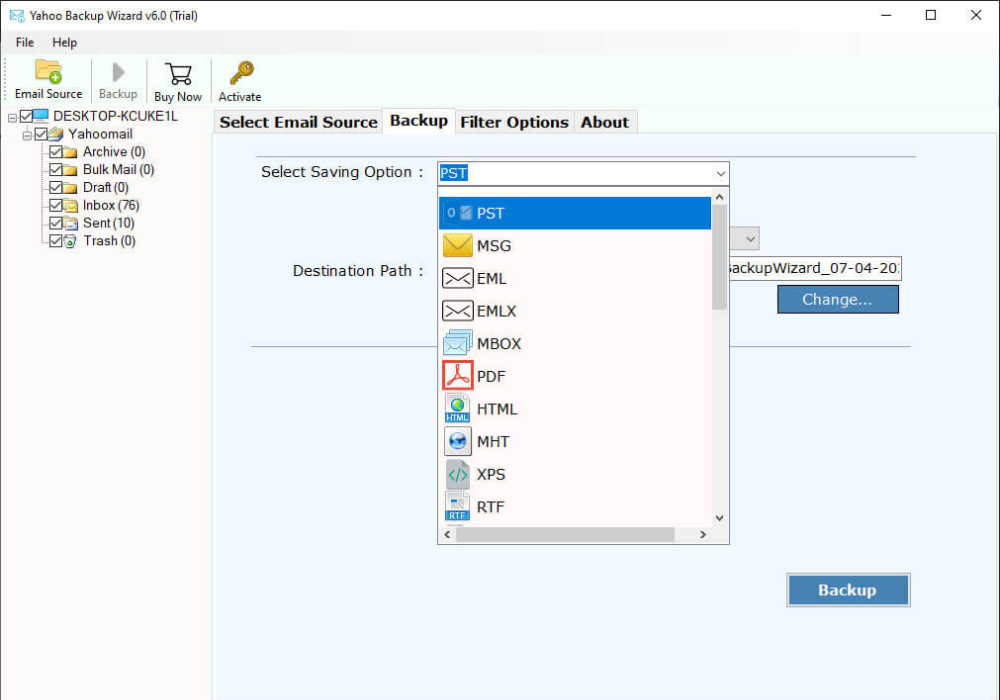Click the Draft folder icon
The width and height of the screenshot is (1000, 700).
[71, 187]
